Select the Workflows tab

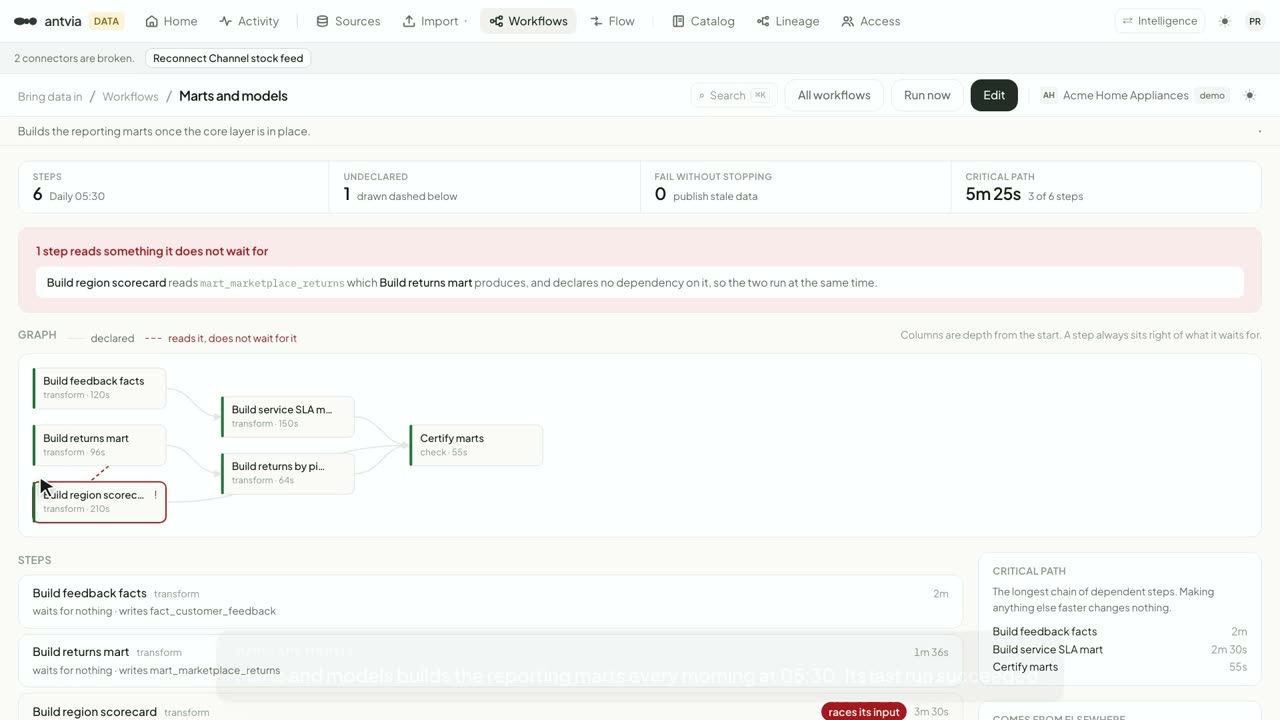(x=528, y=21)
